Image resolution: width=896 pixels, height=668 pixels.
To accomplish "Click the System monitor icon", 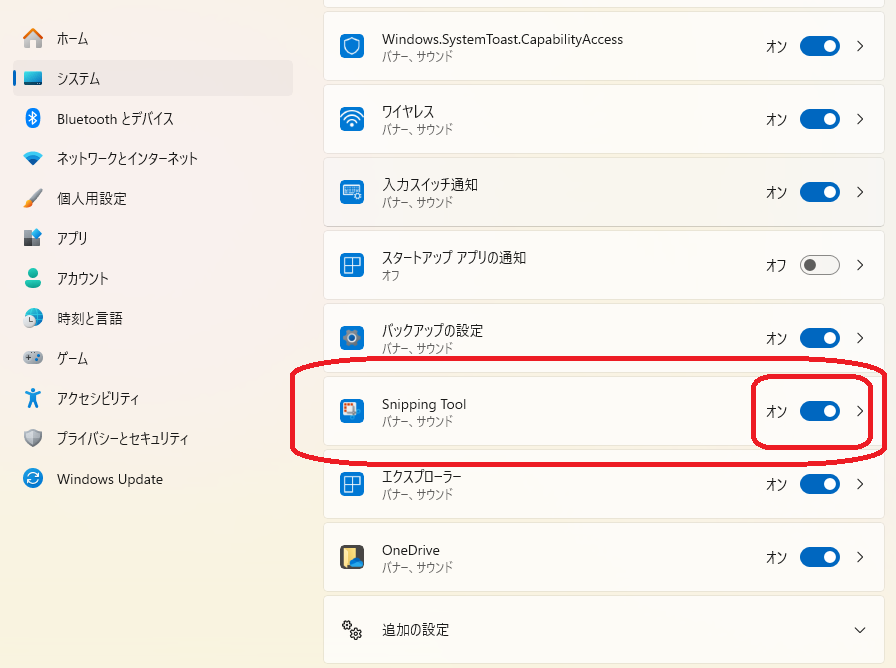I will click(x=33, y=78).
